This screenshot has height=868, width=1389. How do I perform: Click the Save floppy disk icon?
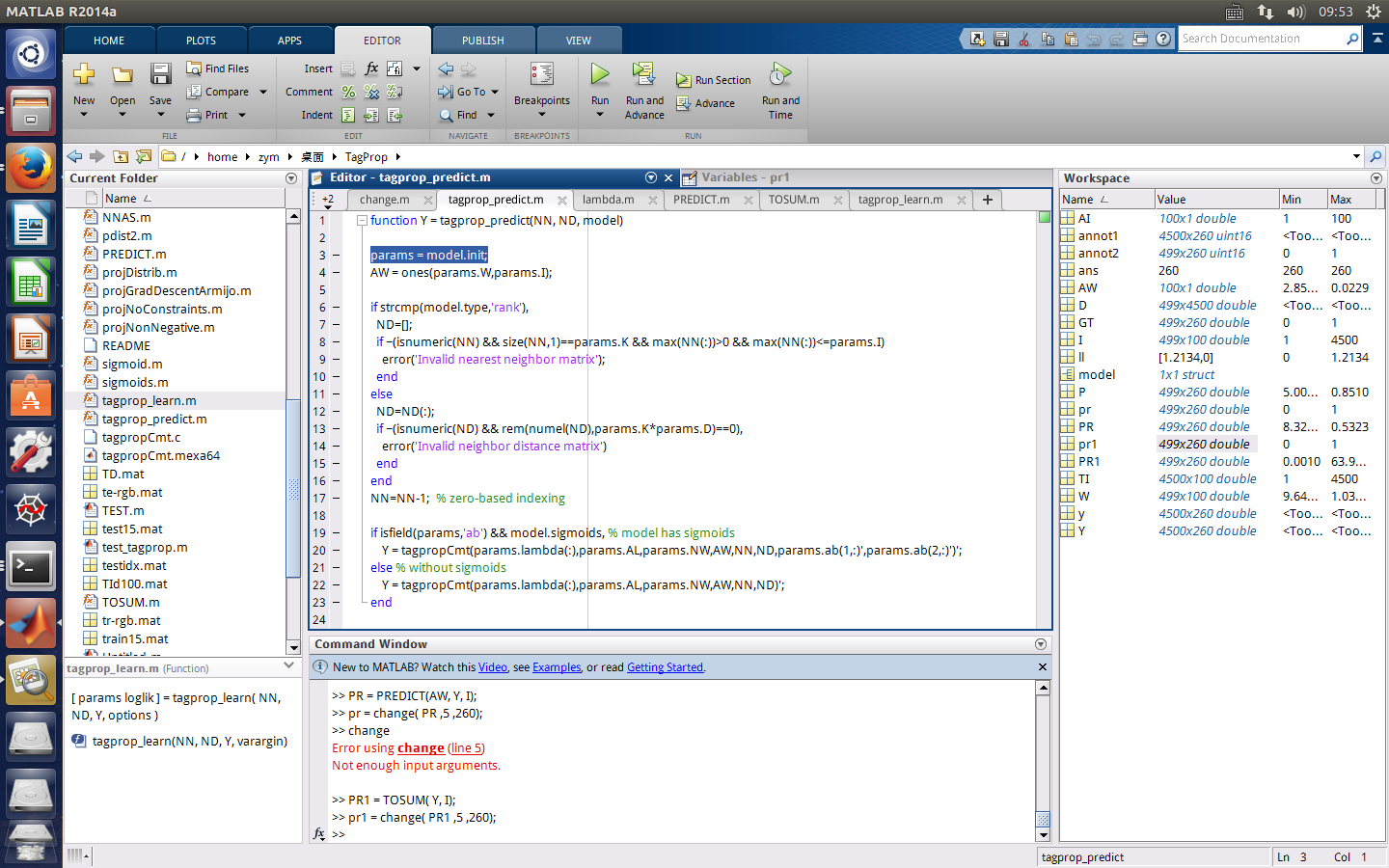(x=160, y=74)
